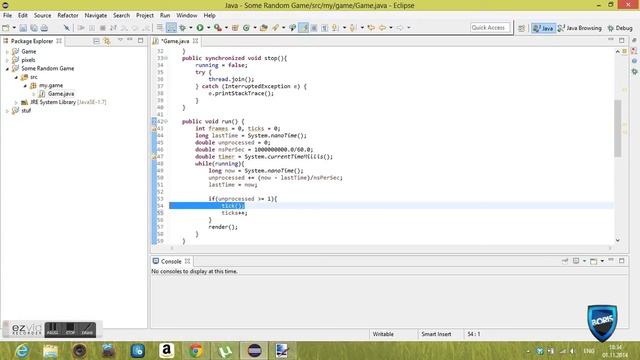Open the Navigate menu
Image resolution: width=640 pixels, height=360 pixels.
[x=96, y=16]
